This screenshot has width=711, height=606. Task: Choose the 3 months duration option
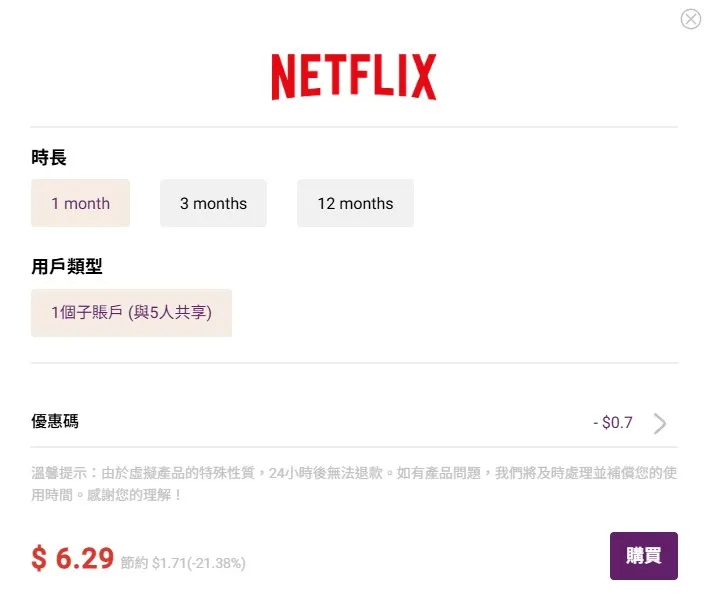pos(213,203)
